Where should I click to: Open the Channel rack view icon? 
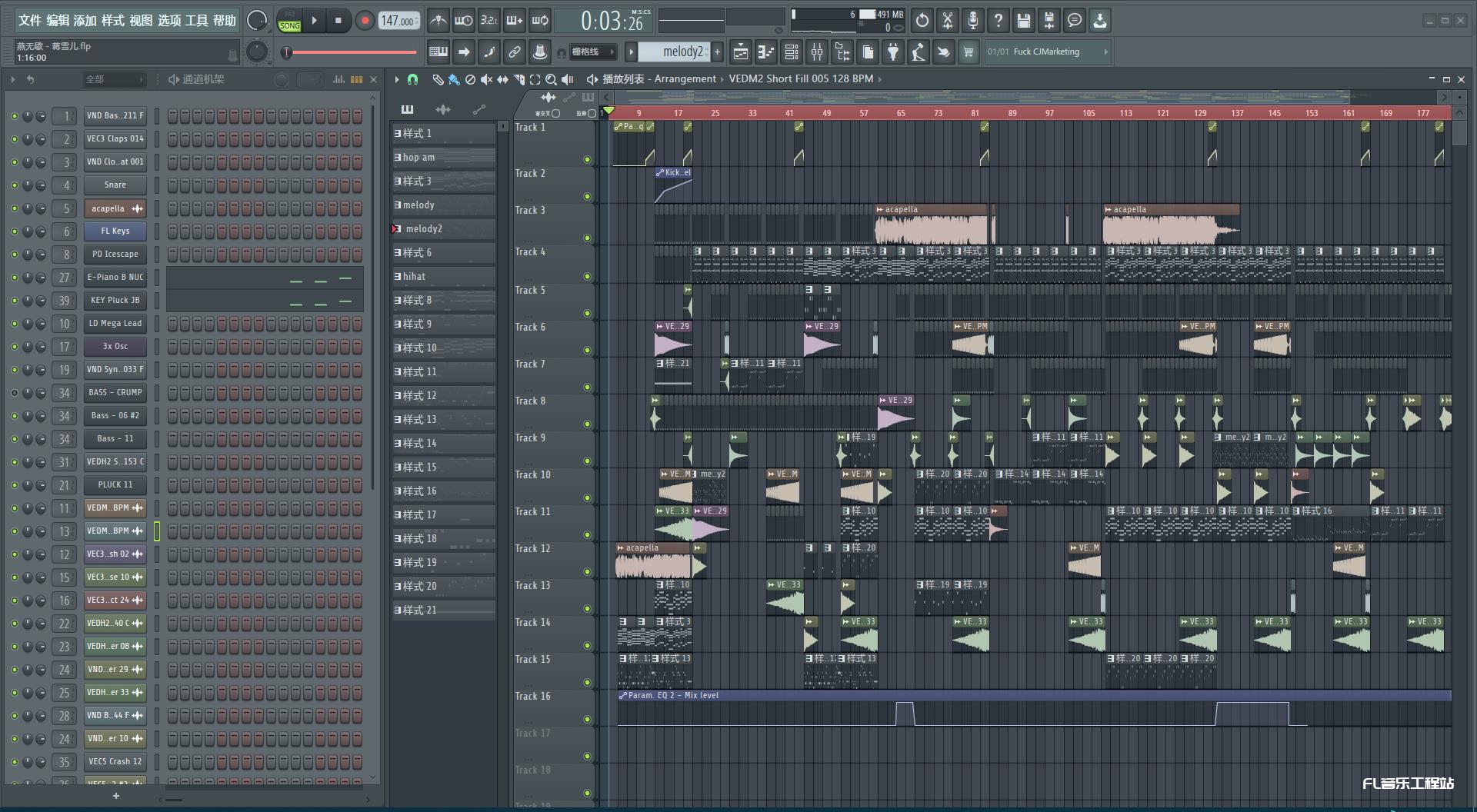tap(791, 52)
